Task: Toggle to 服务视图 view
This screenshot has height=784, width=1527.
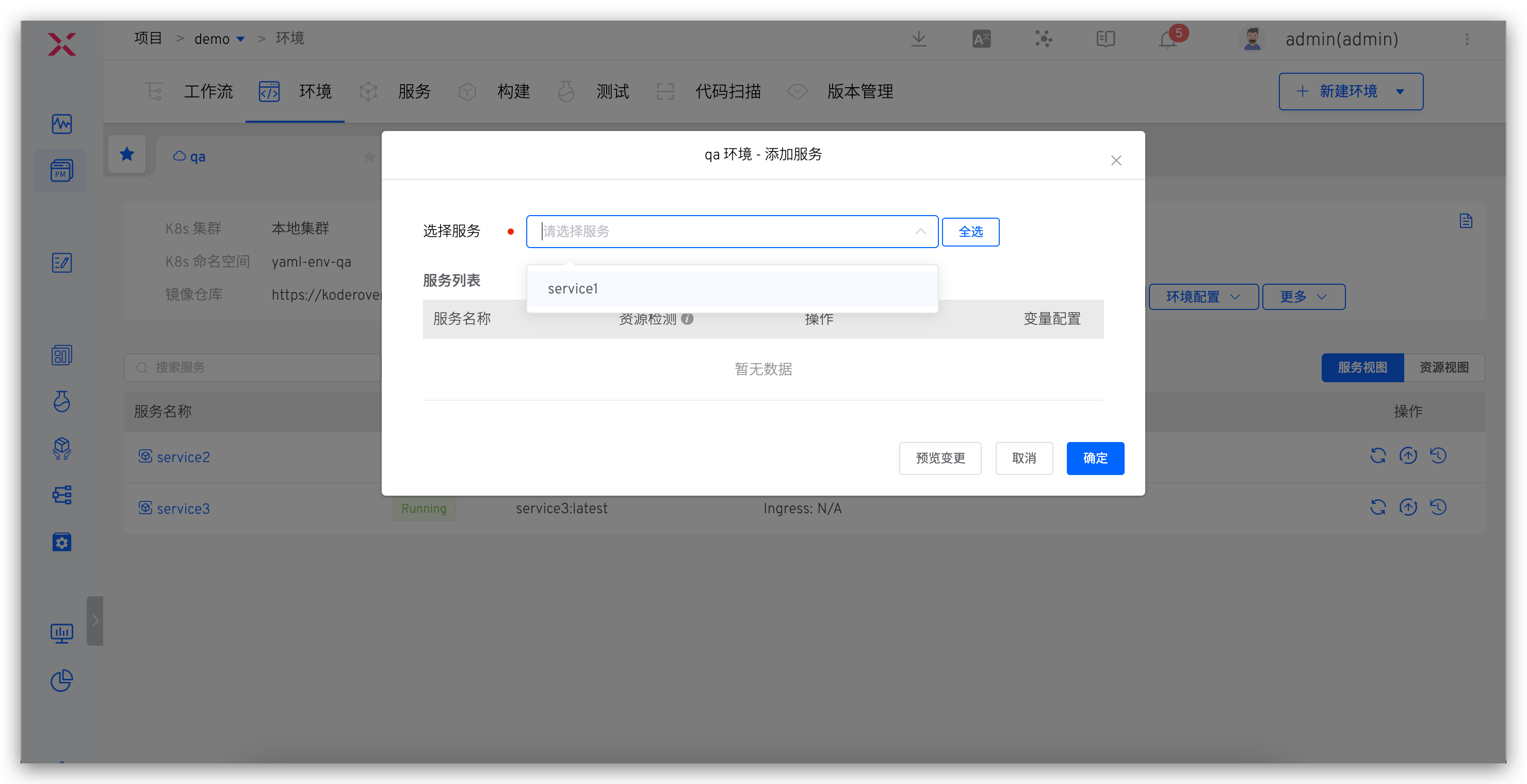Action: [x=1362, y=367]
